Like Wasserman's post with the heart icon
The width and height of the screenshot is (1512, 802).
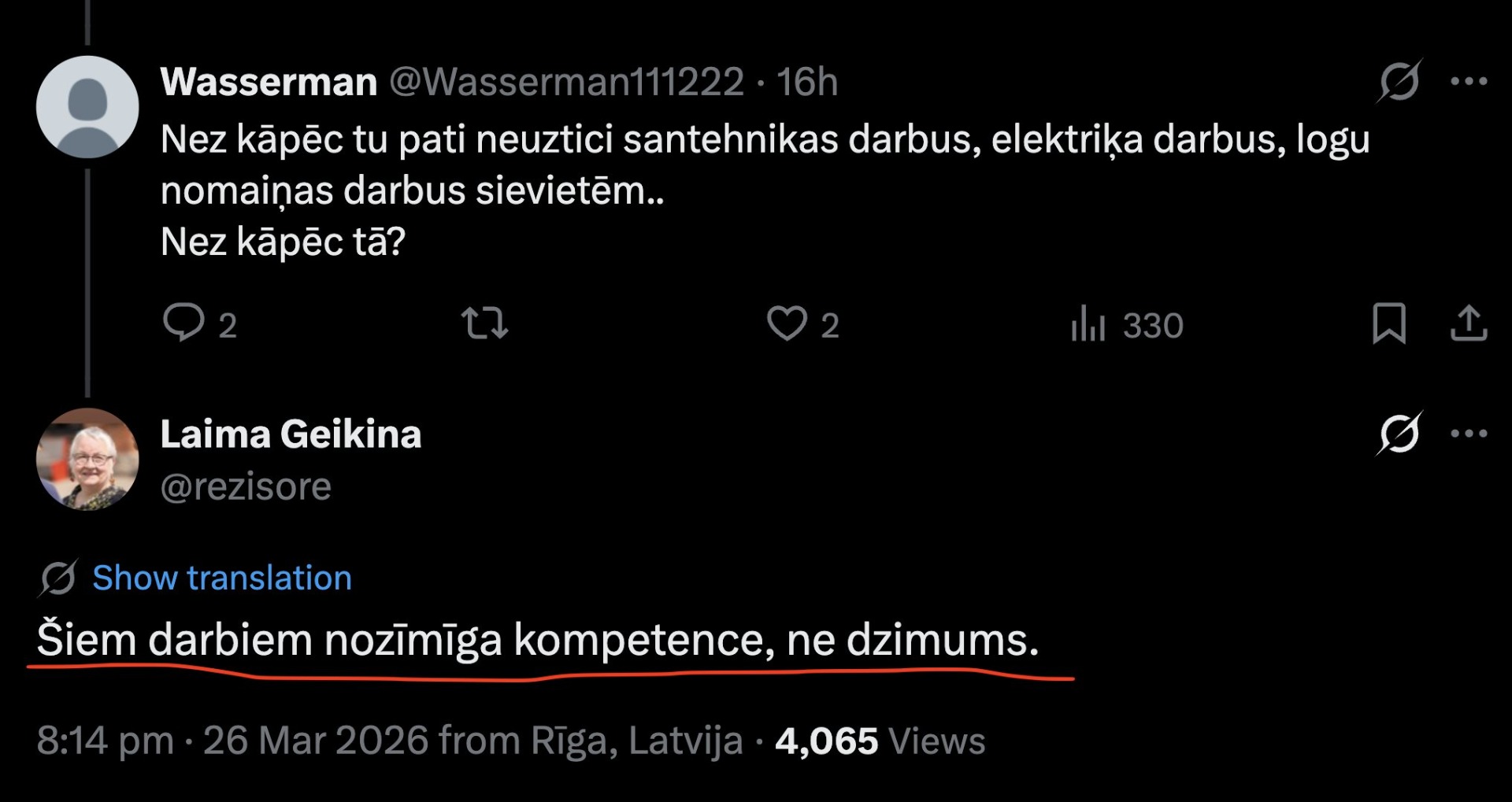pos(787,323)
